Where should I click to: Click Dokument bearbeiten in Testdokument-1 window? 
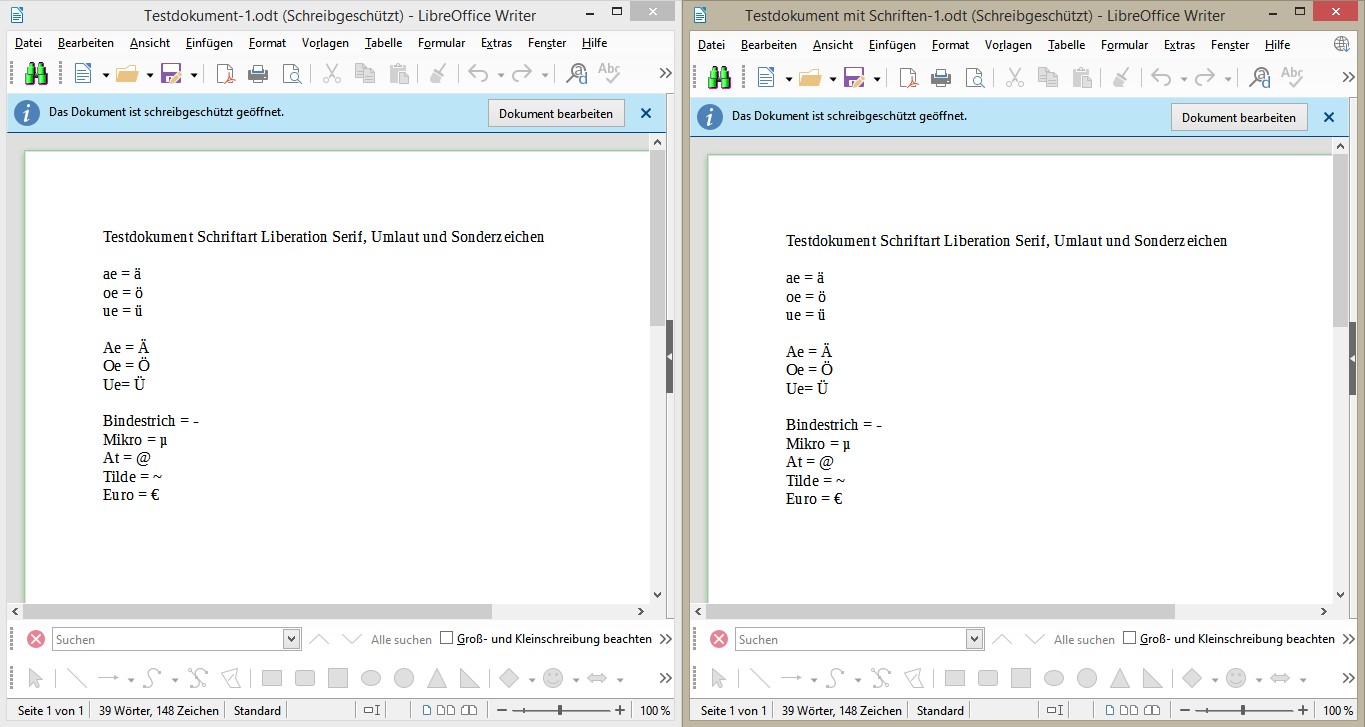pyautogui.click(x=556, y=113)
